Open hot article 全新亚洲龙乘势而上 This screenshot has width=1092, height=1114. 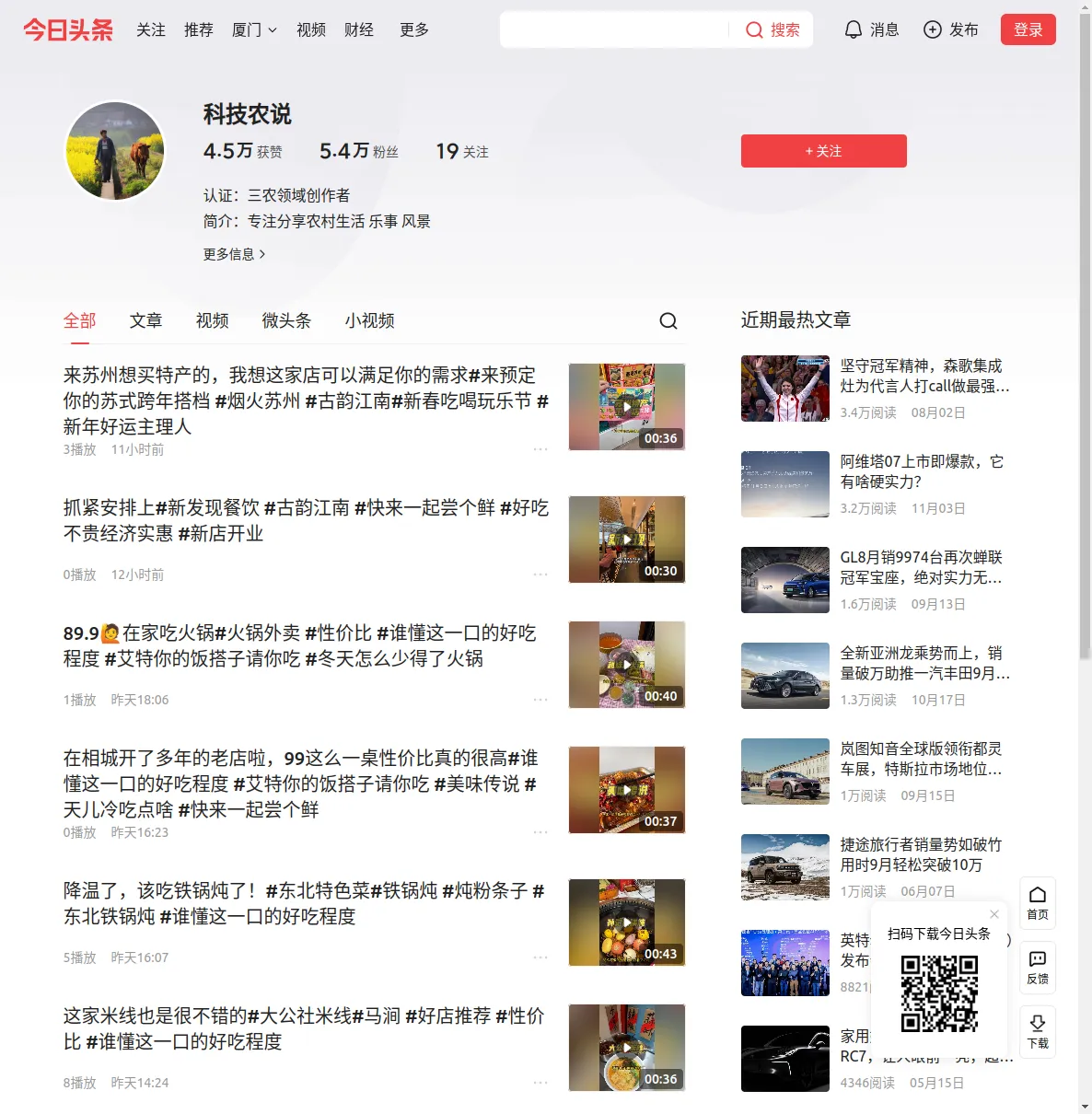tap(924, 663)
